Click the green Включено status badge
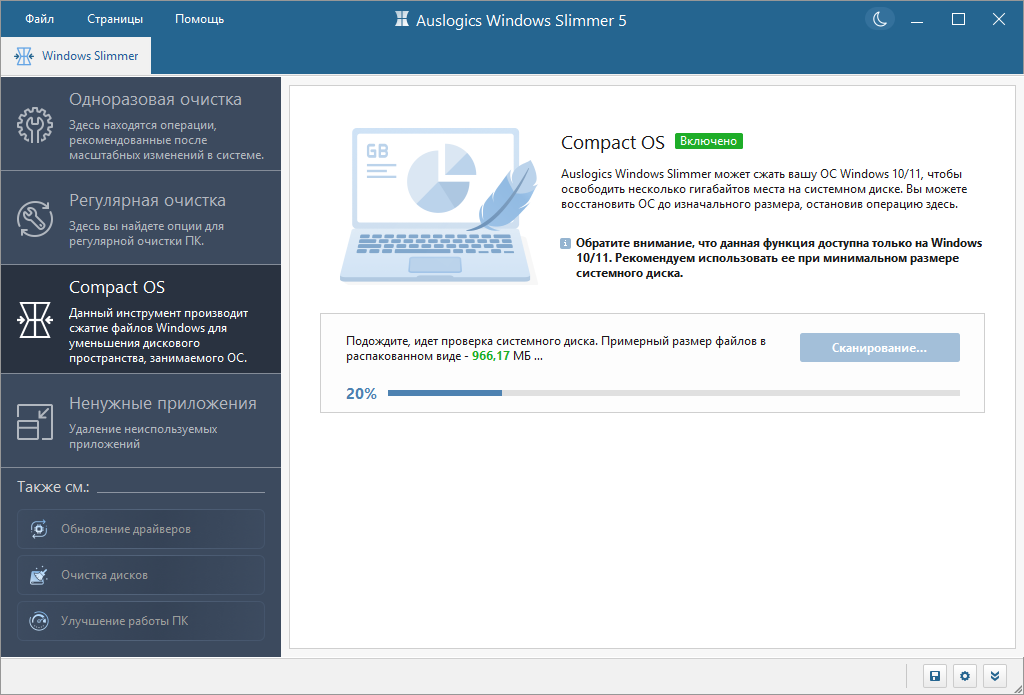Screen dimensions: 1024x695 pos(709,141)
